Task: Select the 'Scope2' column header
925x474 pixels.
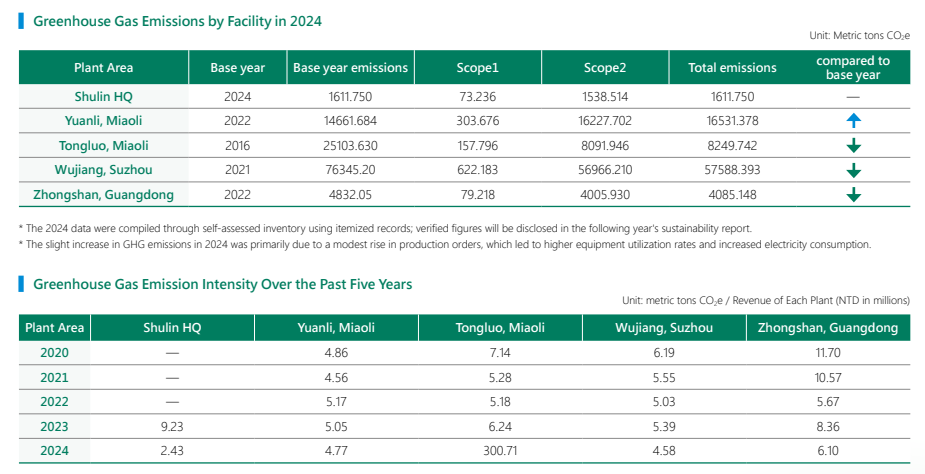Action: tap(605, 68)
